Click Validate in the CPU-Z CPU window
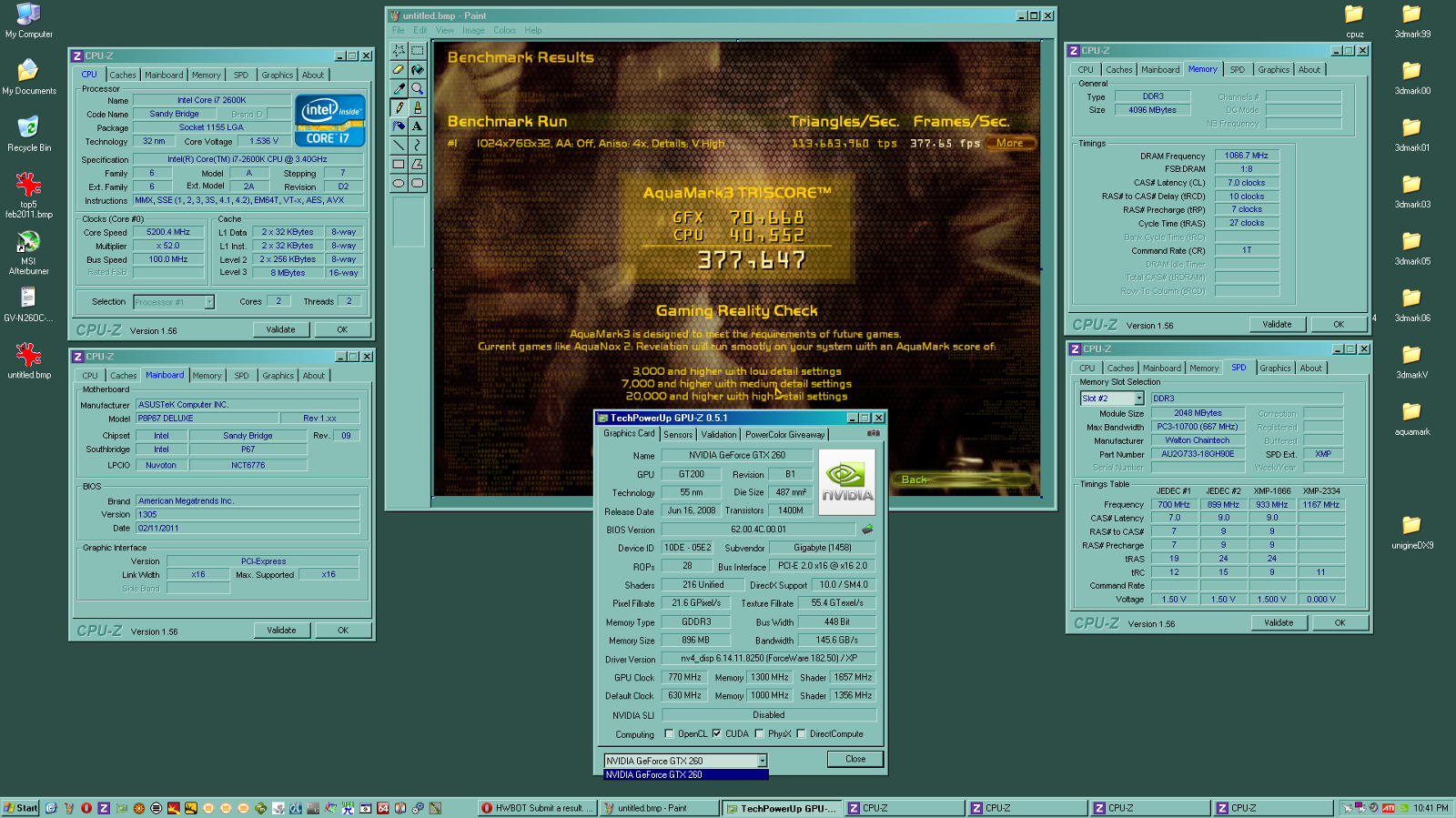 coord(280,329)
